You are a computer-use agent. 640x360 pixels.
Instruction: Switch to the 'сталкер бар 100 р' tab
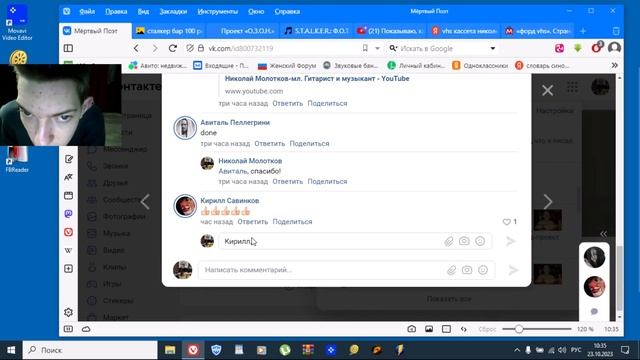tap(169, 31)
